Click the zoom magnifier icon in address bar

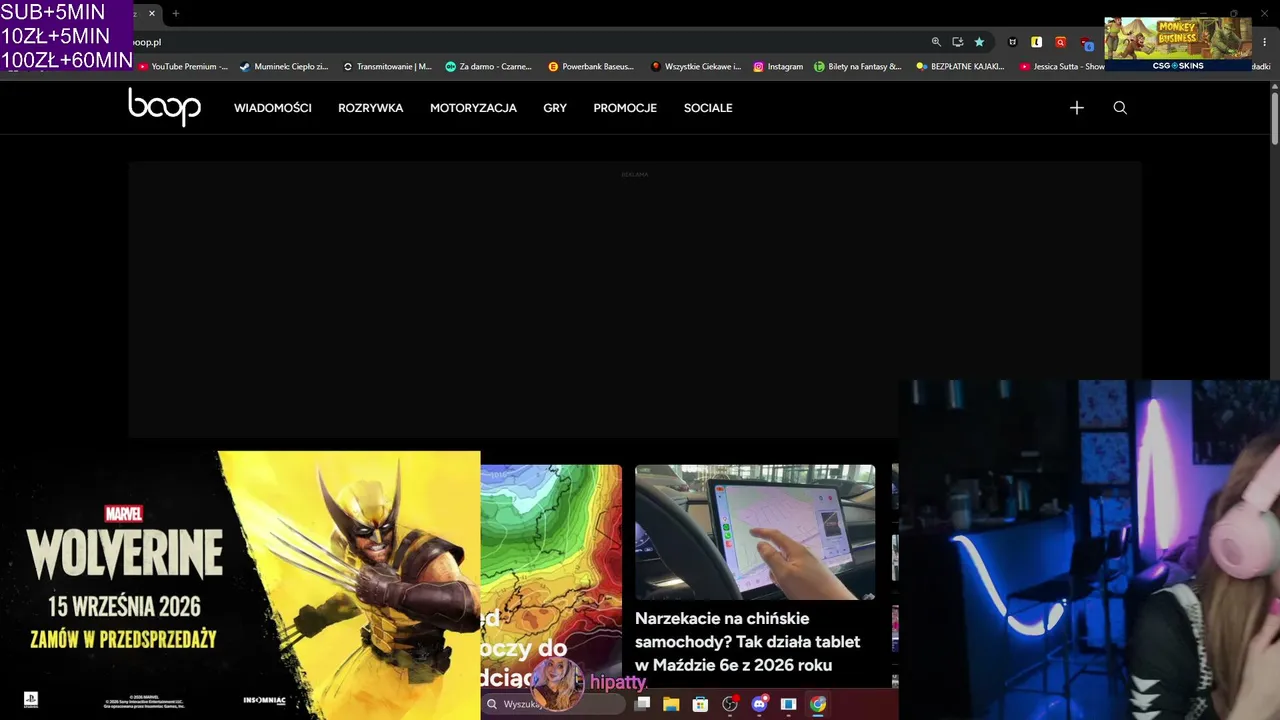[936, 42]
